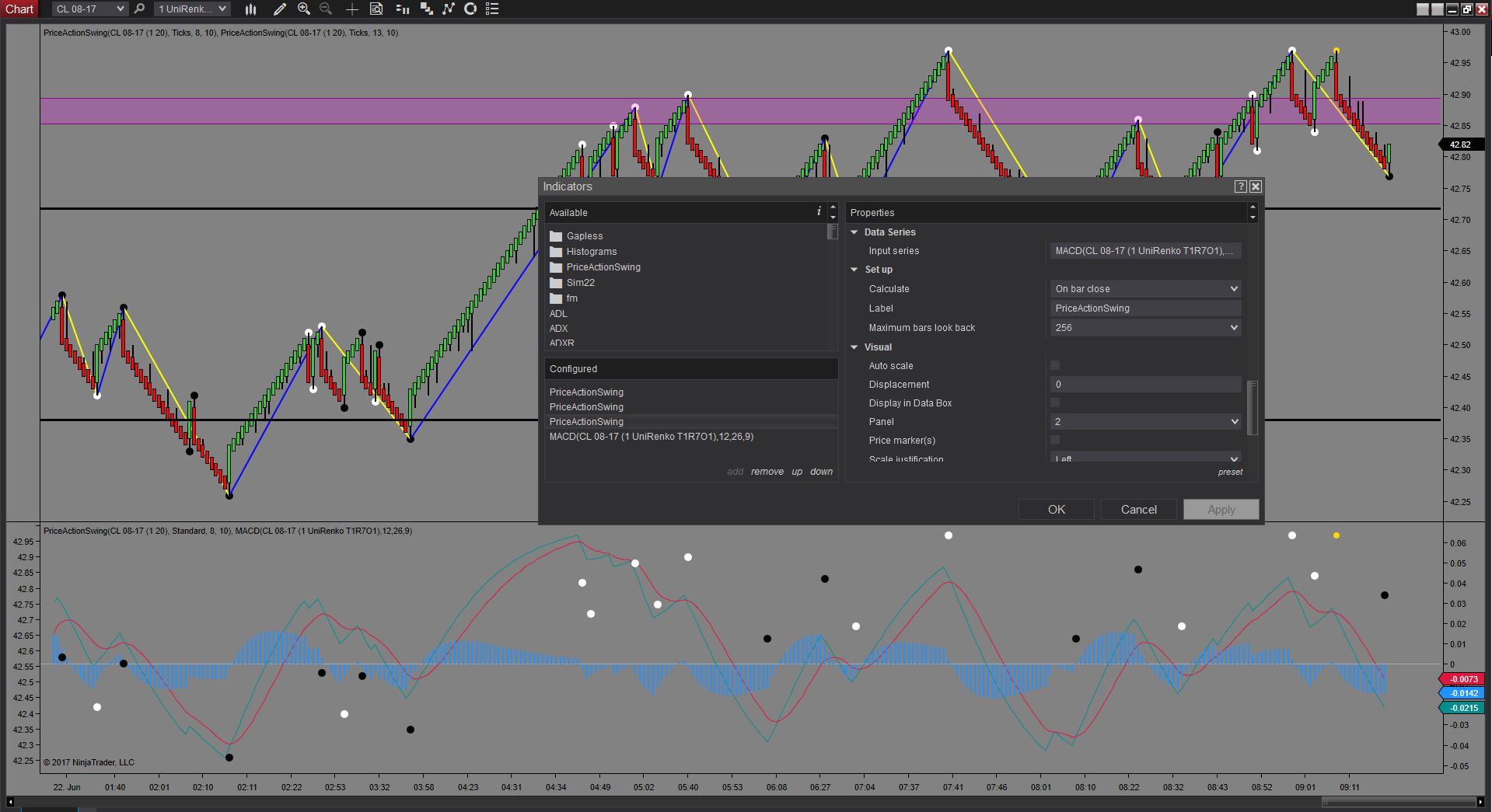Open the bar type chart style icon
Screen dimensions: 1492x812
[x=250, y=9]
